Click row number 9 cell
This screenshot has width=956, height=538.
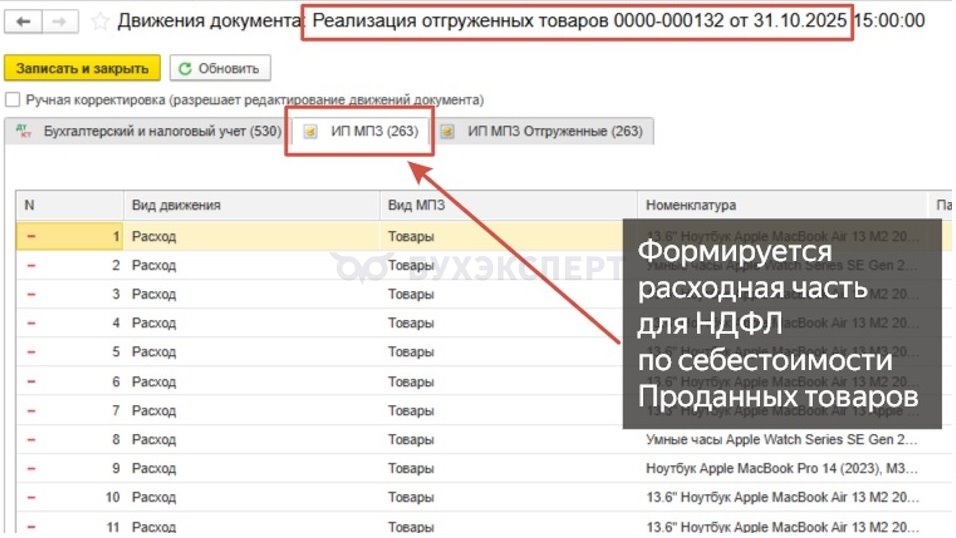70,468
